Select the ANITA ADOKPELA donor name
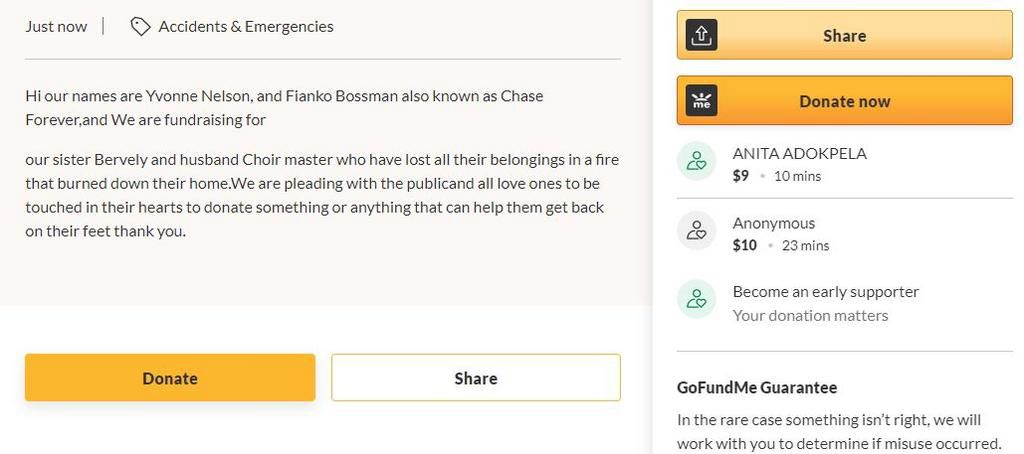The image size is (1024, 454). (799, 154)
